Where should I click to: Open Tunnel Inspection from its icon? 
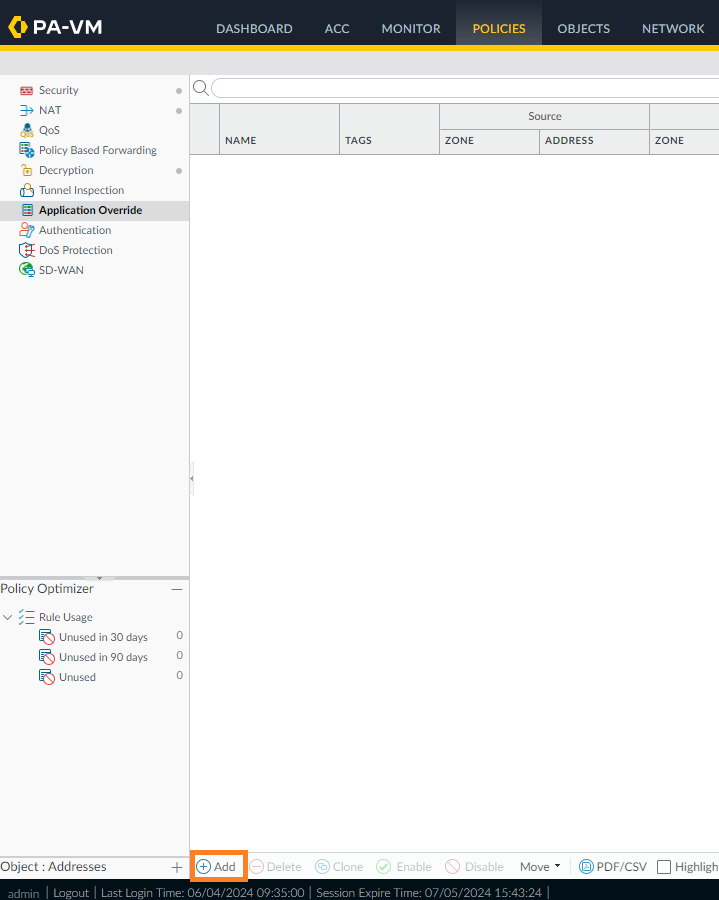point(27,190)
